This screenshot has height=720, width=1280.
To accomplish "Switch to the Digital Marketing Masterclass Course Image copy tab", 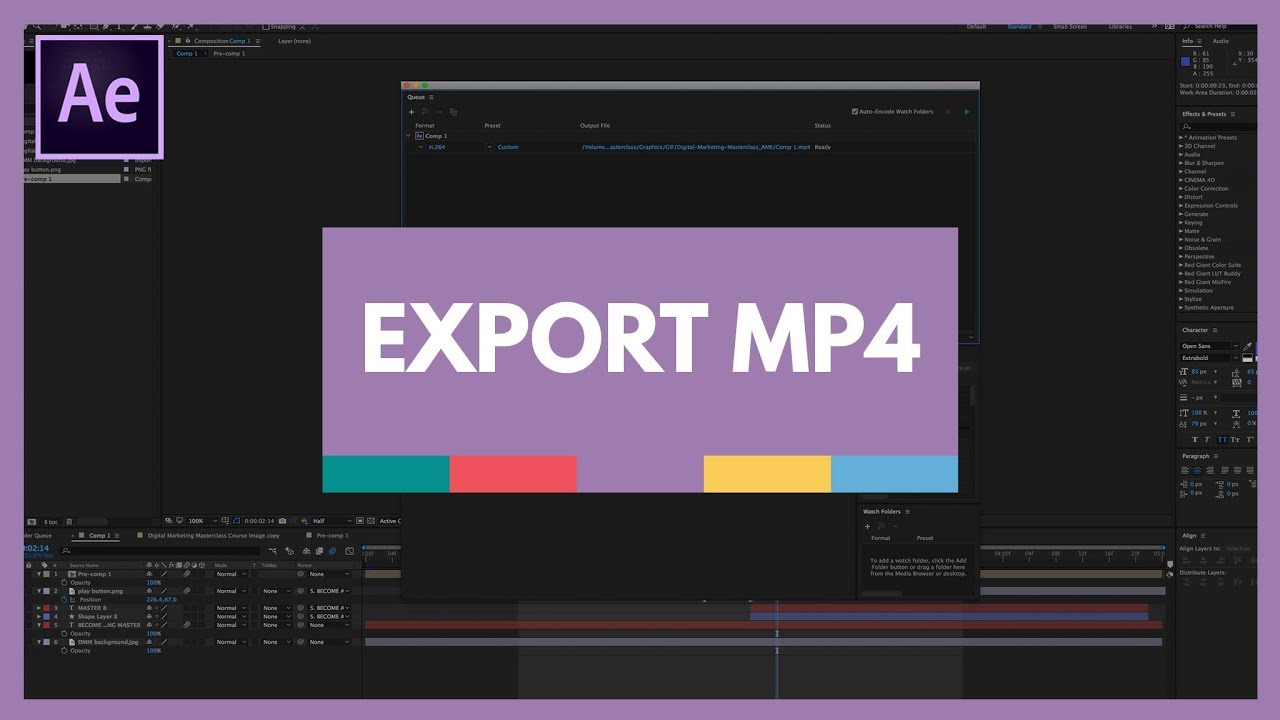I will point(214,535).
